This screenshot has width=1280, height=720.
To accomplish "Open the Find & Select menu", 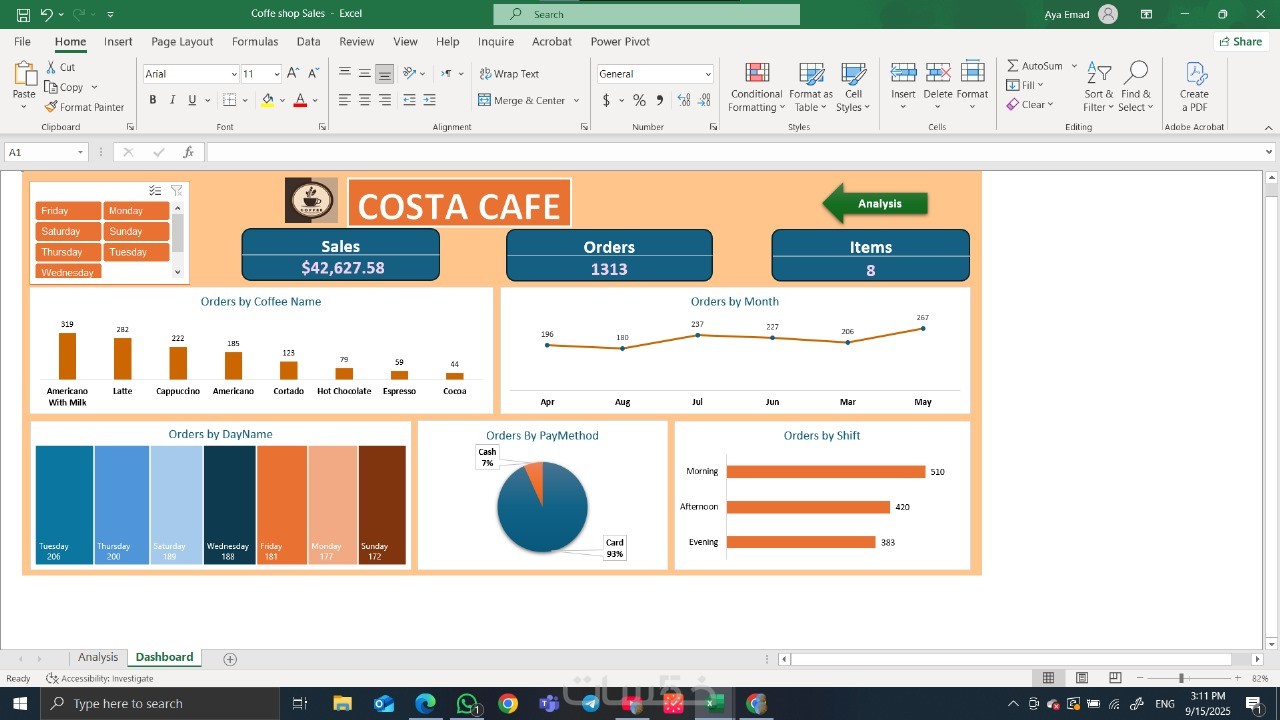I will [x=1135, y=88].
